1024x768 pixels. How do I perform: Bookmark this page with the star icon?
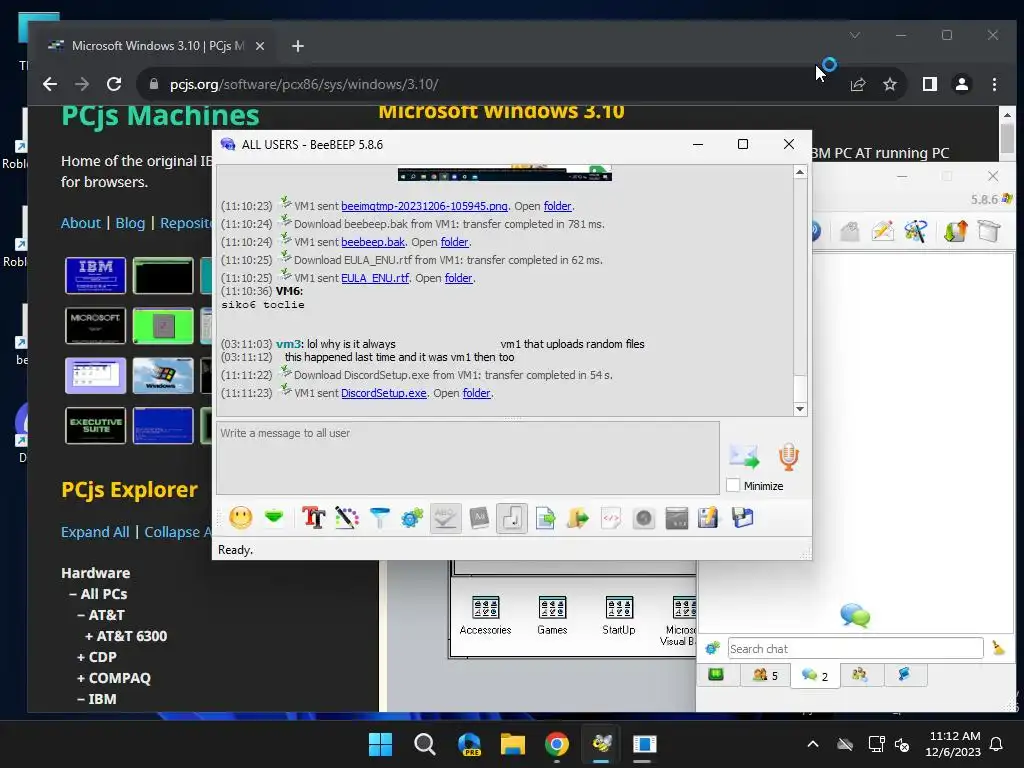click(x=889, y=84)
